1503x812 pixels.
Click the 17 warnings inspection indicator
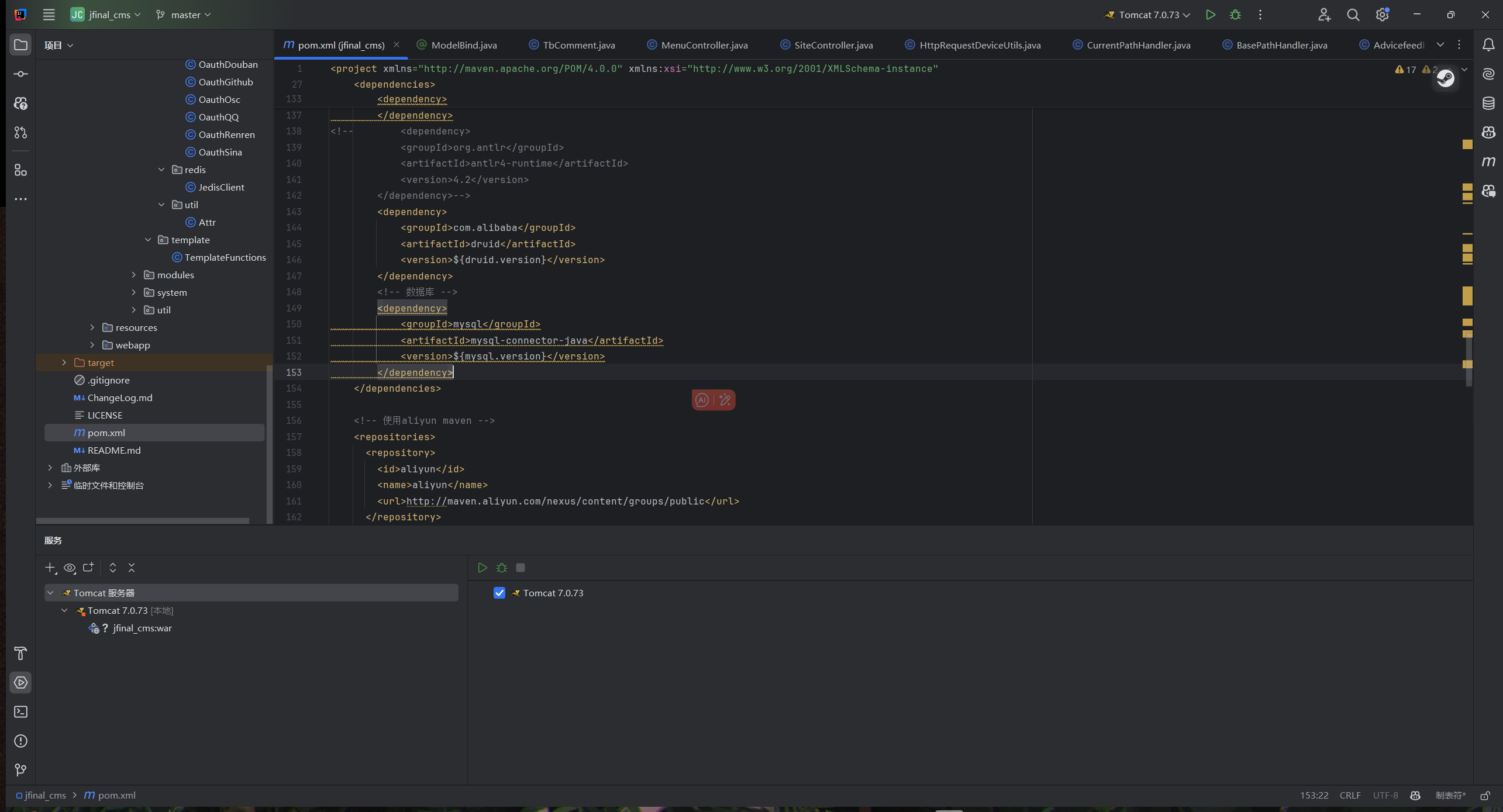pos(1406,70)
